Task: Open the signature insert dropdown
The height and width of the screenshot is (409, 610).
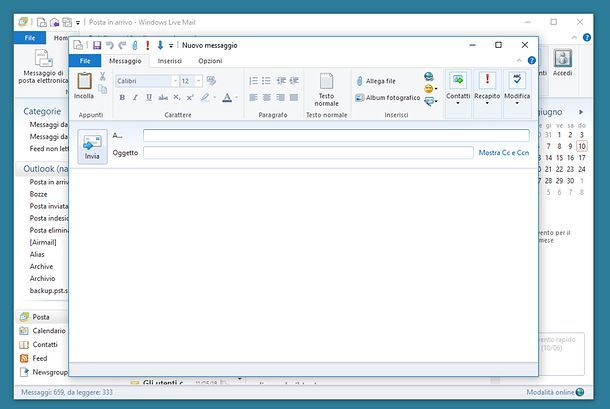Action: [x=431, y=102]
